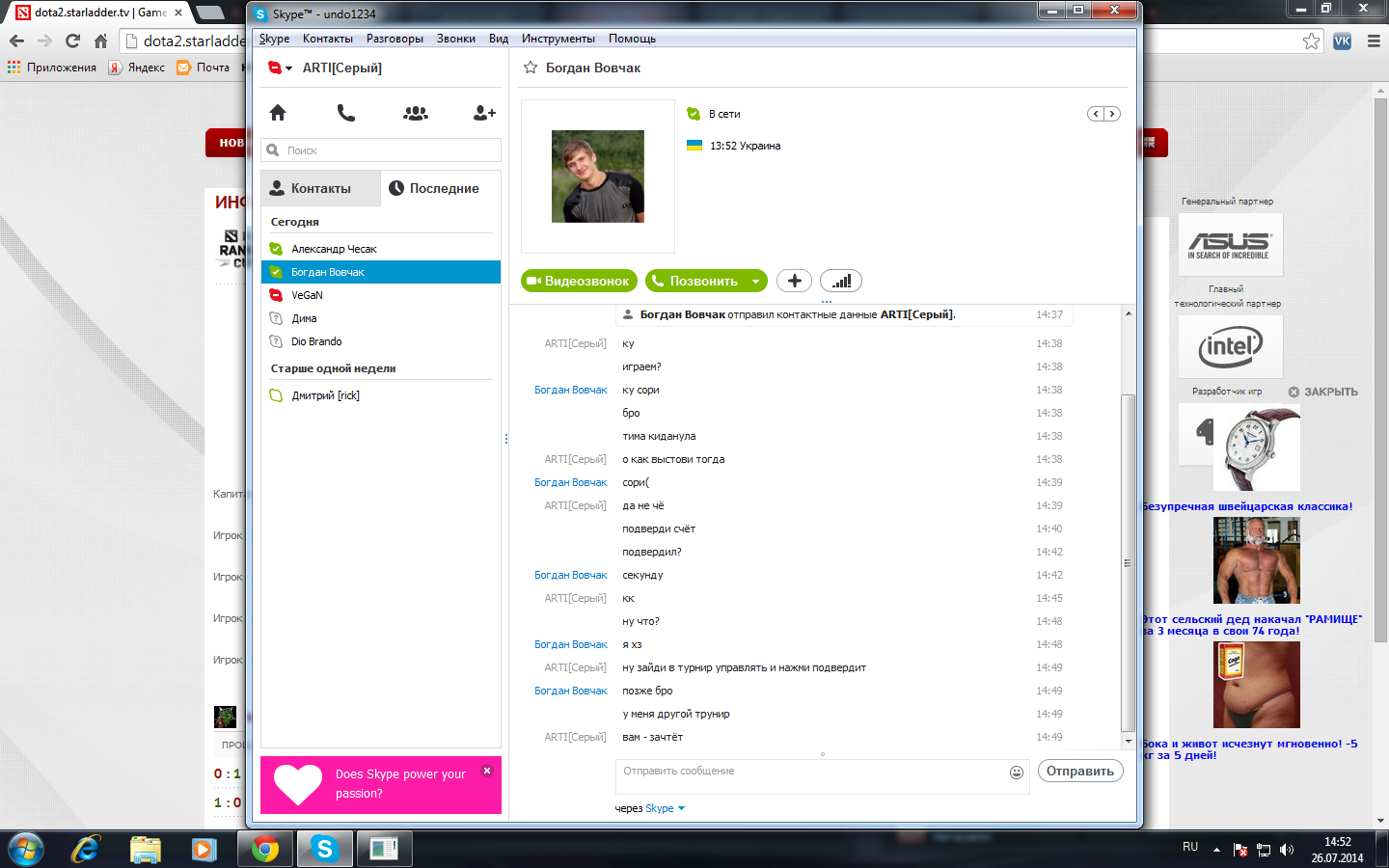Go back in the Chrome browser
This screenshot has width=1389, height=868.
coord(16,41)
